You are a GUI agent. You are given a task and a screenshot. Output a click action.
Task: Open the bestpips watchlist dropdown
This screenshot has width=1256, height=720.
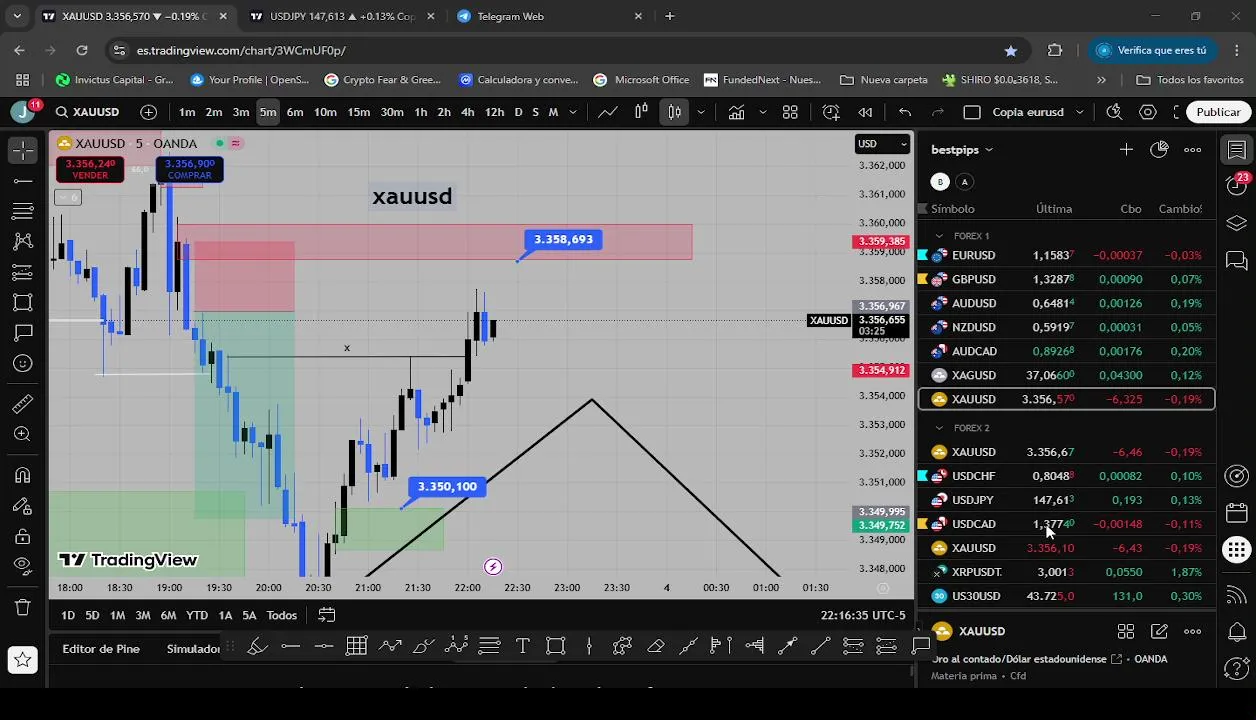[962, 150]
